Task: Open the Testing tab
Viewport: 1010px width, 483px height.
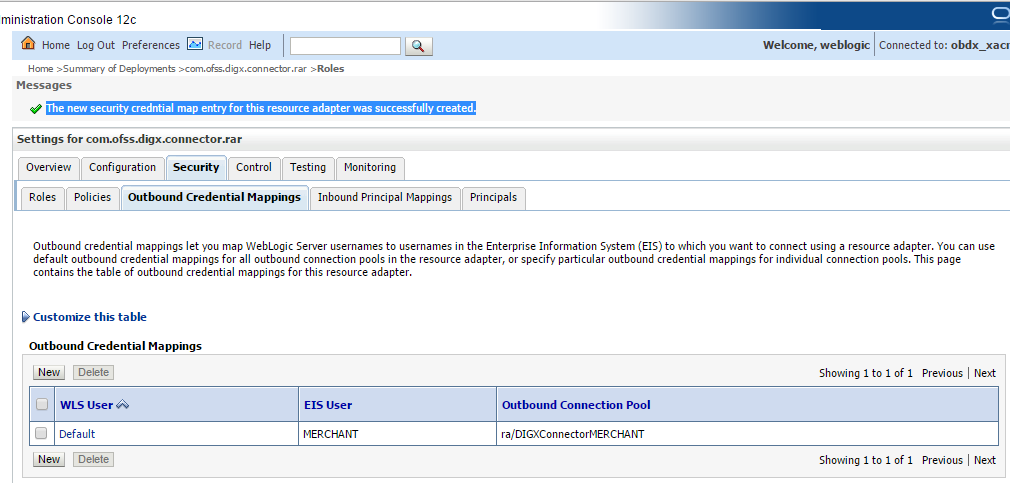Action: pyautogui.click(x=308, y=167)
